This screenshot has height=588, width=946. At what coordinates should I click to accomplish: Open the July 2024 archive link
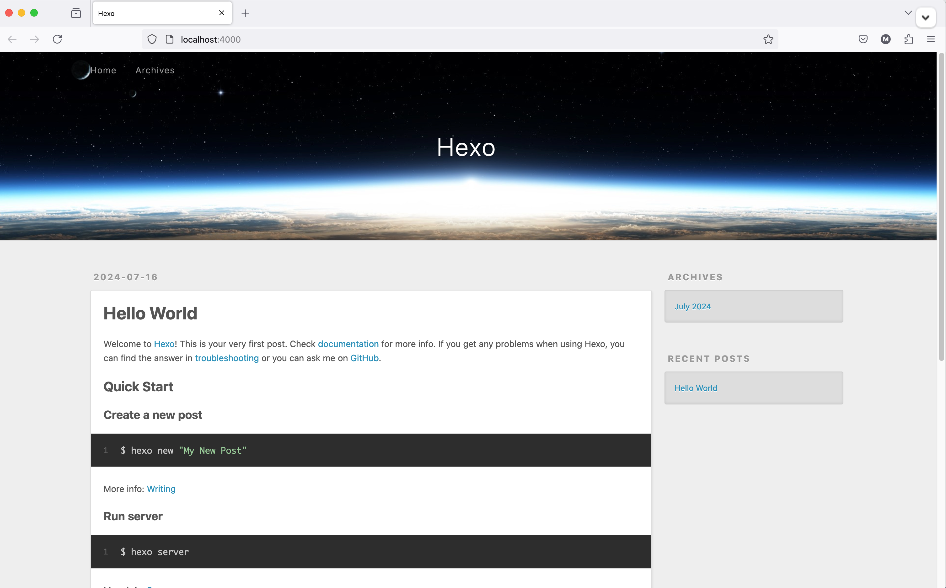coord(693,306)
